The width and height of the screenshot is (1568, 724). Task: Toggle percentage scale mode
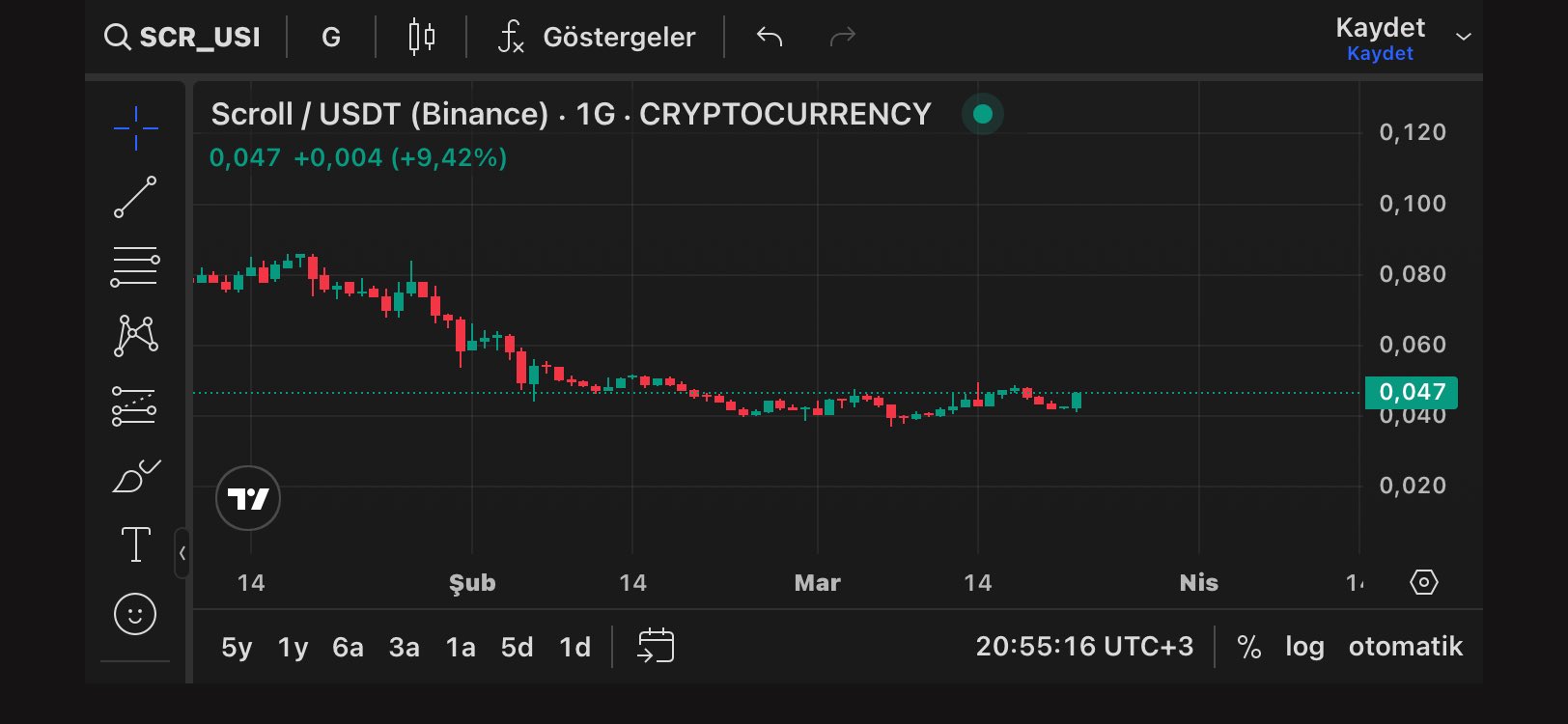1248,647
